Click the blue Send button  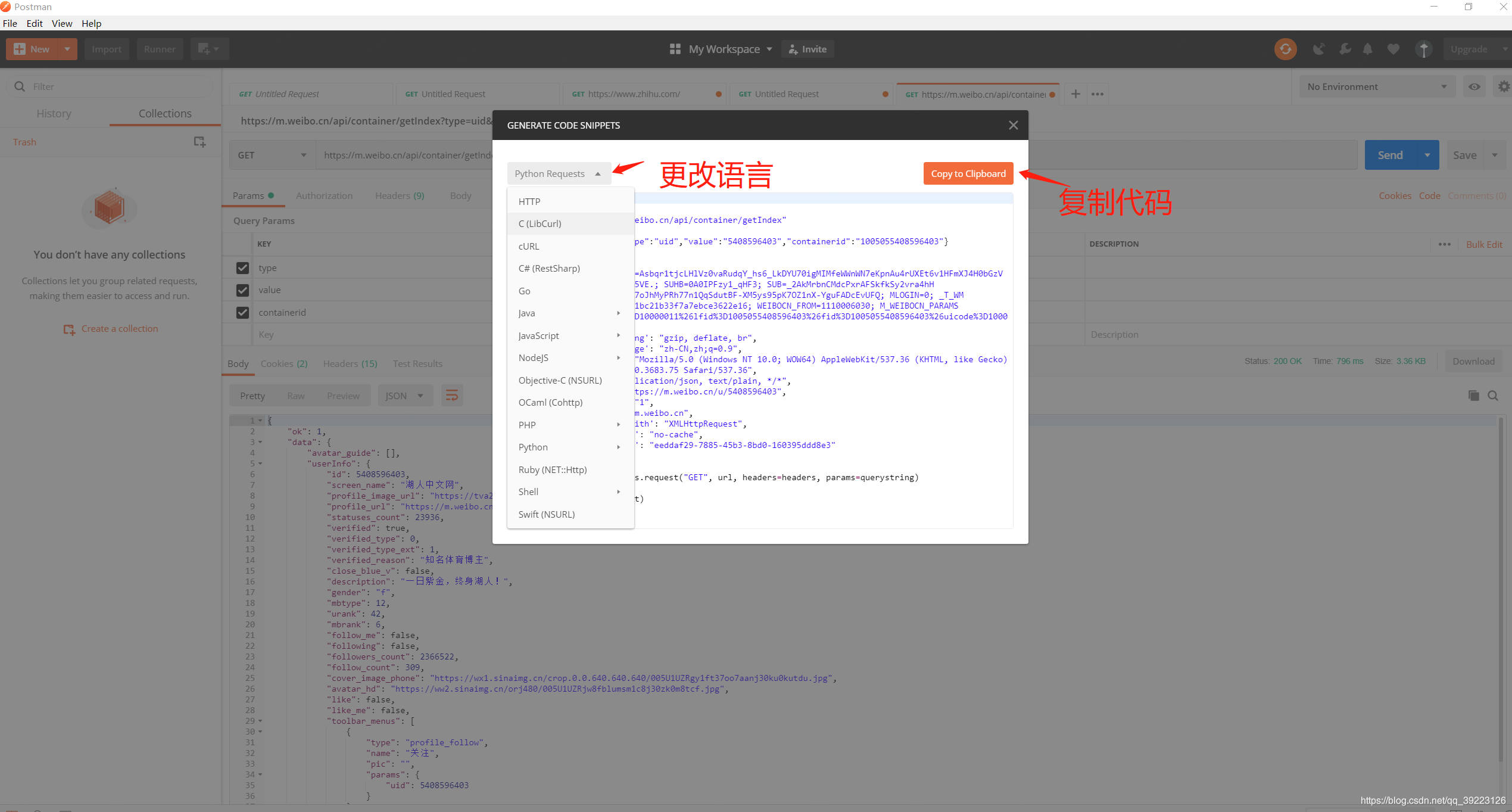pos(1390,155)
